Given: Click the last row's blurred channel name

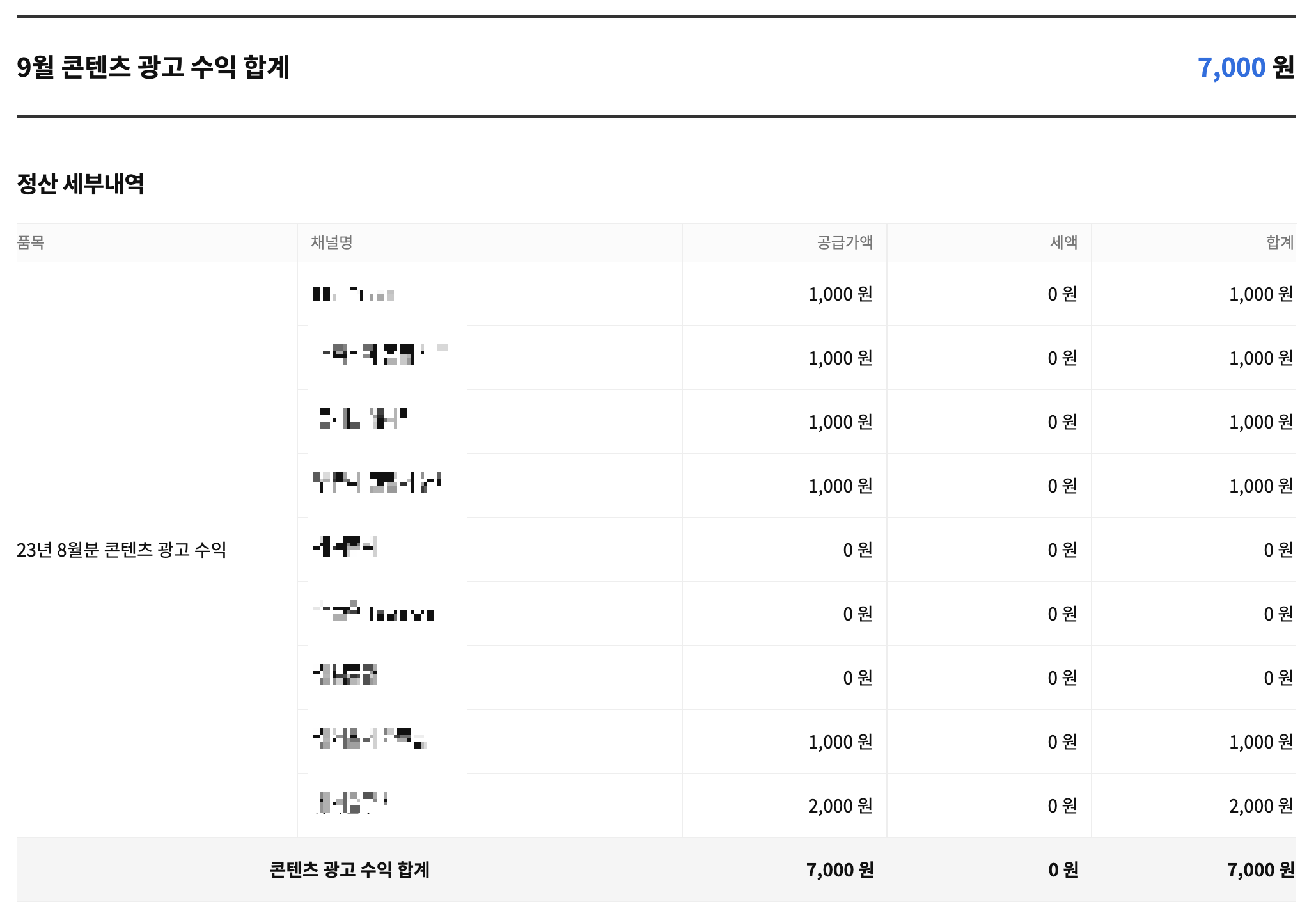Looking at the screenshot, I should pyautogui.click(x=352, y=802).
